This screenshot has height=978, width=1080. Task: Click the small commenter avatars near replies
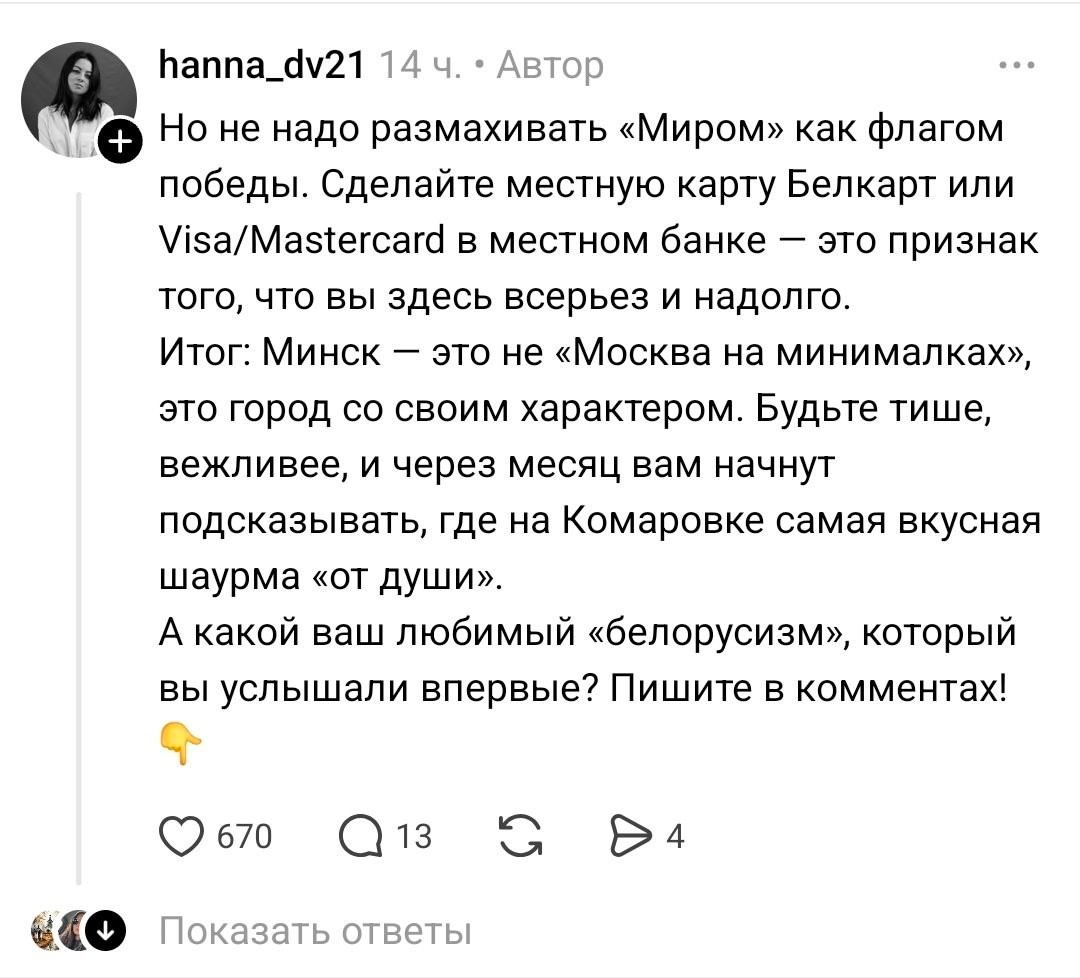(x=58, y=932)
